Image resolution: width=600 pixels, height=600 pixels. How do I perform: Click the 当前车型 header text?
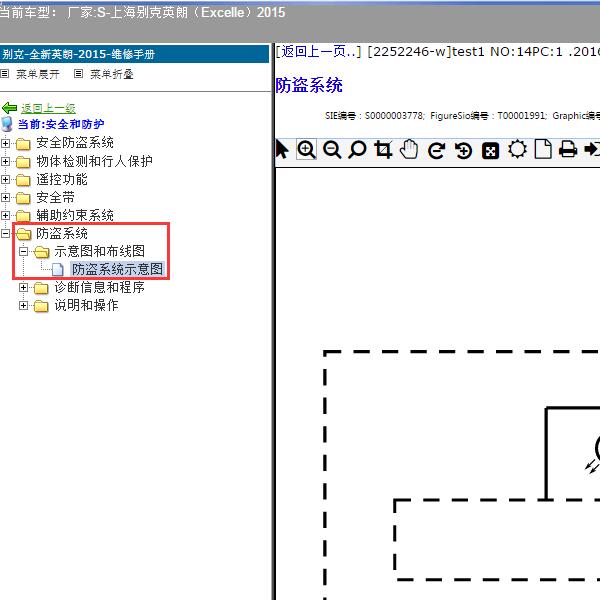(x=142, y=12)
